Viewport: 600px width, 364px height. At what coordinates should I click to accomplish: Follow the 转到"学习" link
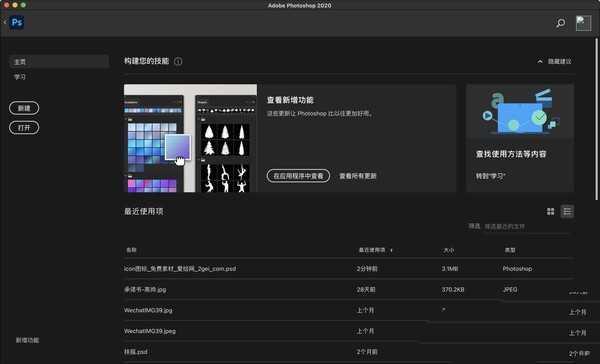point(491,176)
